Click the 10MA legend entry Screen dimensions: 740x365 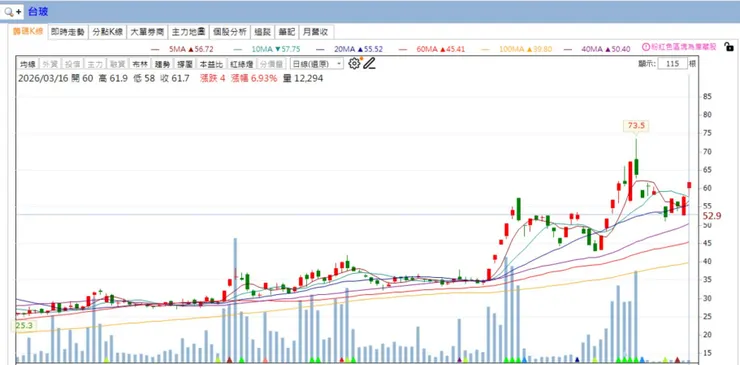tap(267, 49)
